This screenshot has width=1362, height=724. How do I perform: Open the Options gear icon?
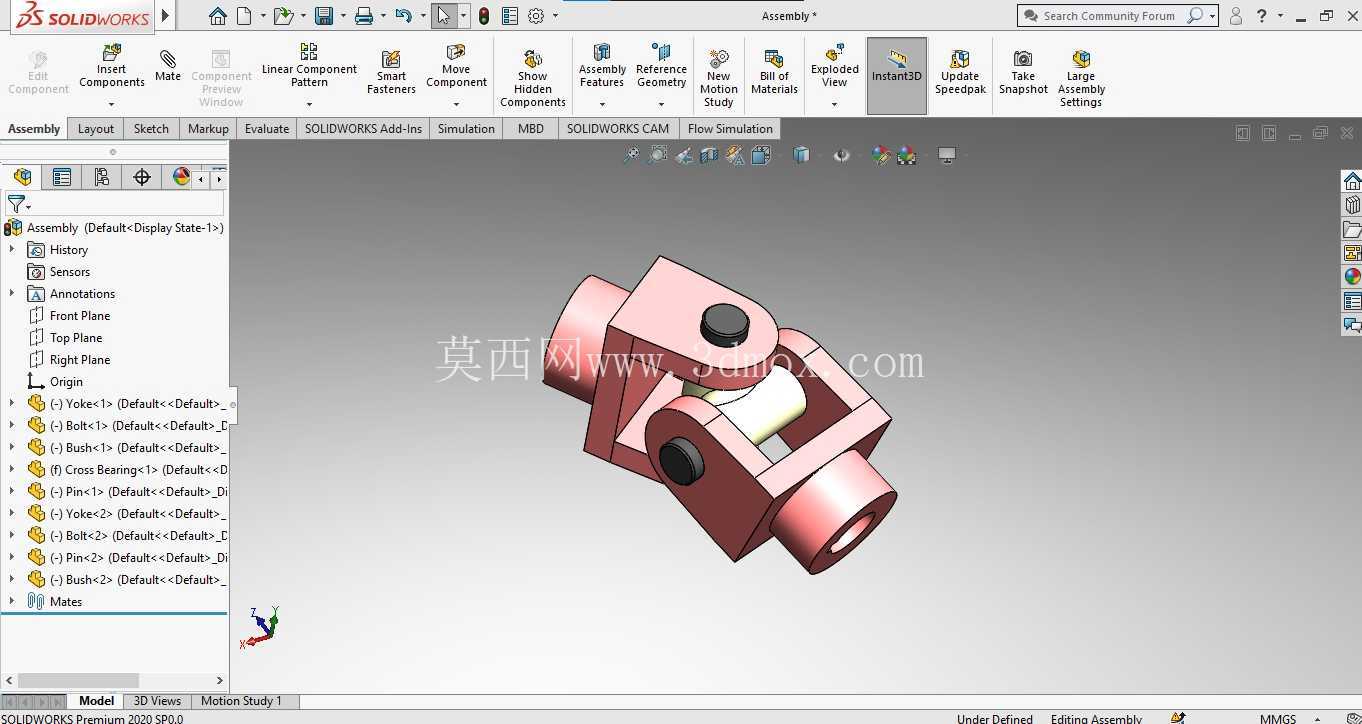coord(536,15)
